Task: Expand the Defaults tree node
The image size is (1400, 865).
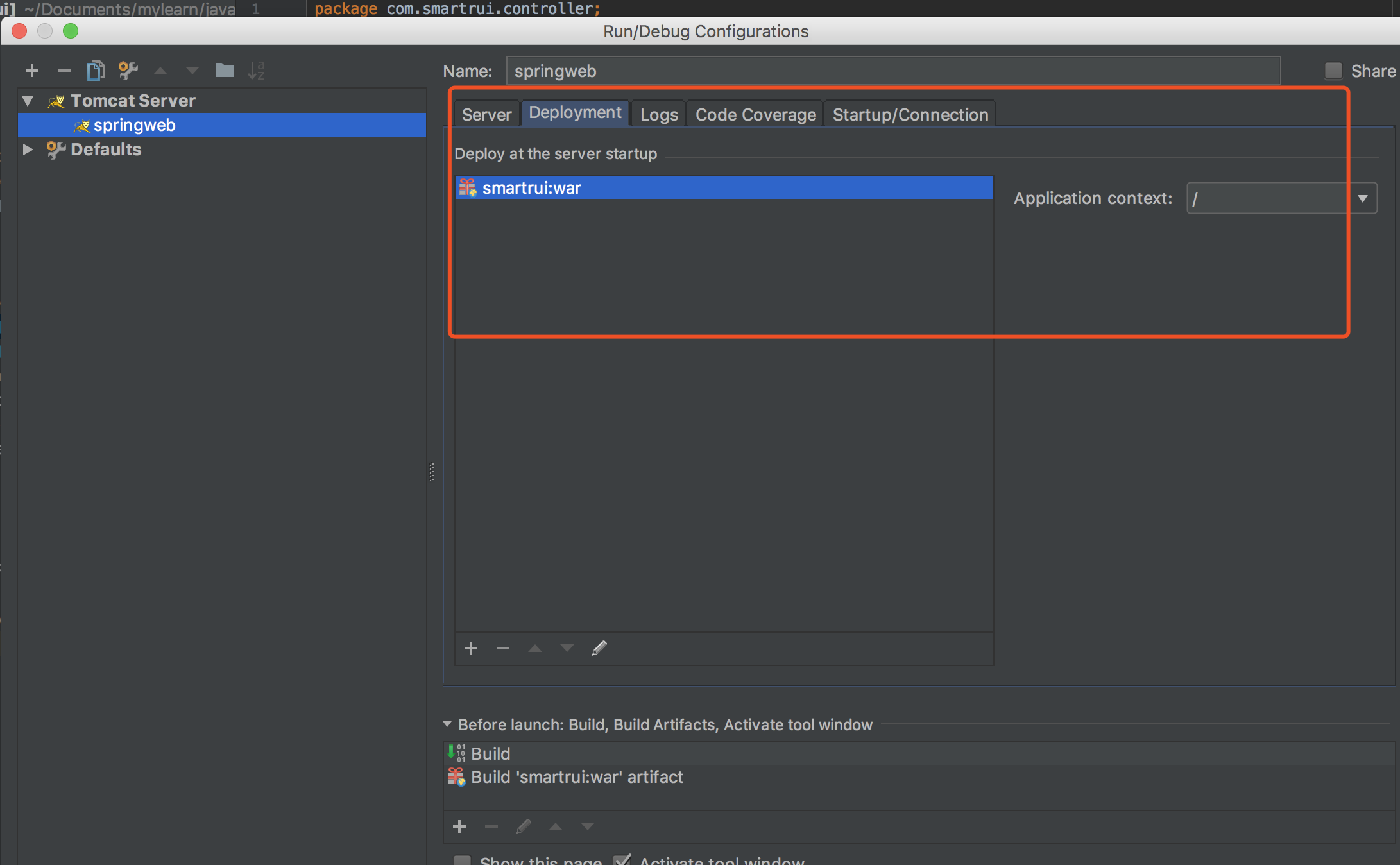Action: point(28,150)
